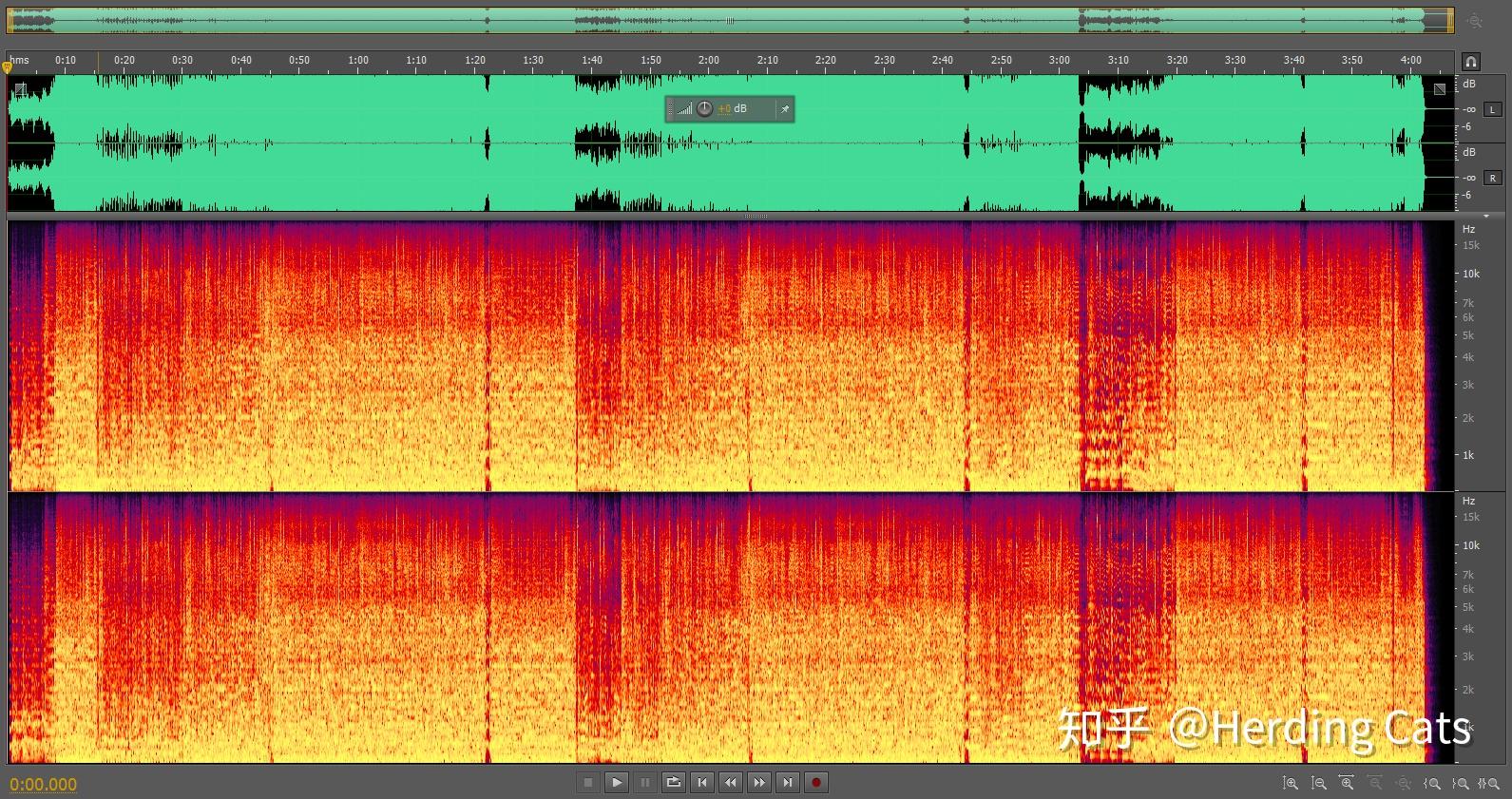The image size is (1512, 799).
Task: Move playhead to previous marker or start
Action: point(702,783)
